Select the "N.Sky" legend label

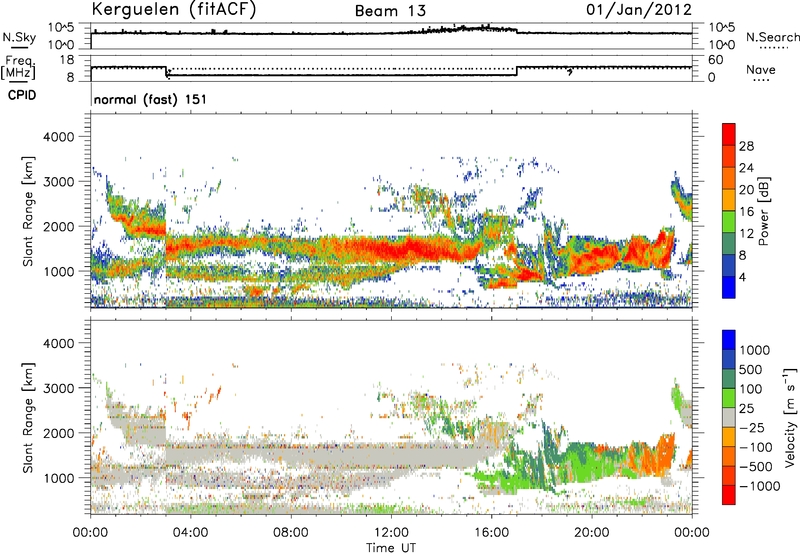pos(19,37)
